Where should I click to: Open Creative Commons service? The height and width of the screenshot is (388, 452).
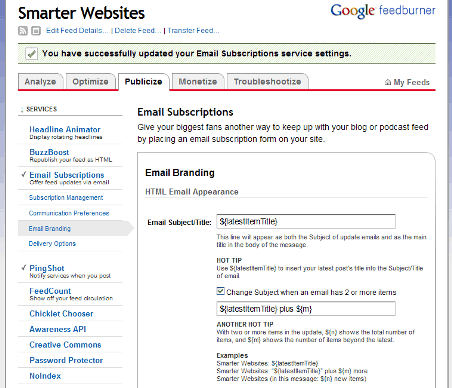65,345
